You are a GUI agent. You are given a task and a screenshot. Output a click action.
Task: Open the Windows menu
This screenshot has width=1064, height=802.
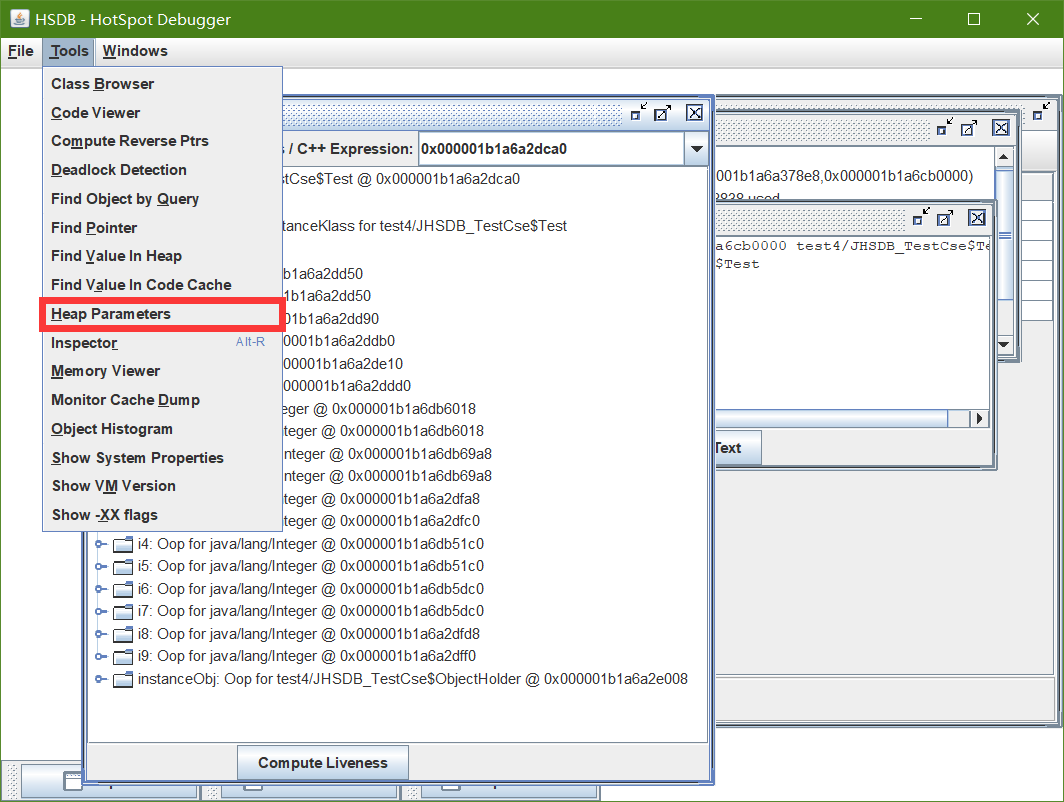coord(135,51)
